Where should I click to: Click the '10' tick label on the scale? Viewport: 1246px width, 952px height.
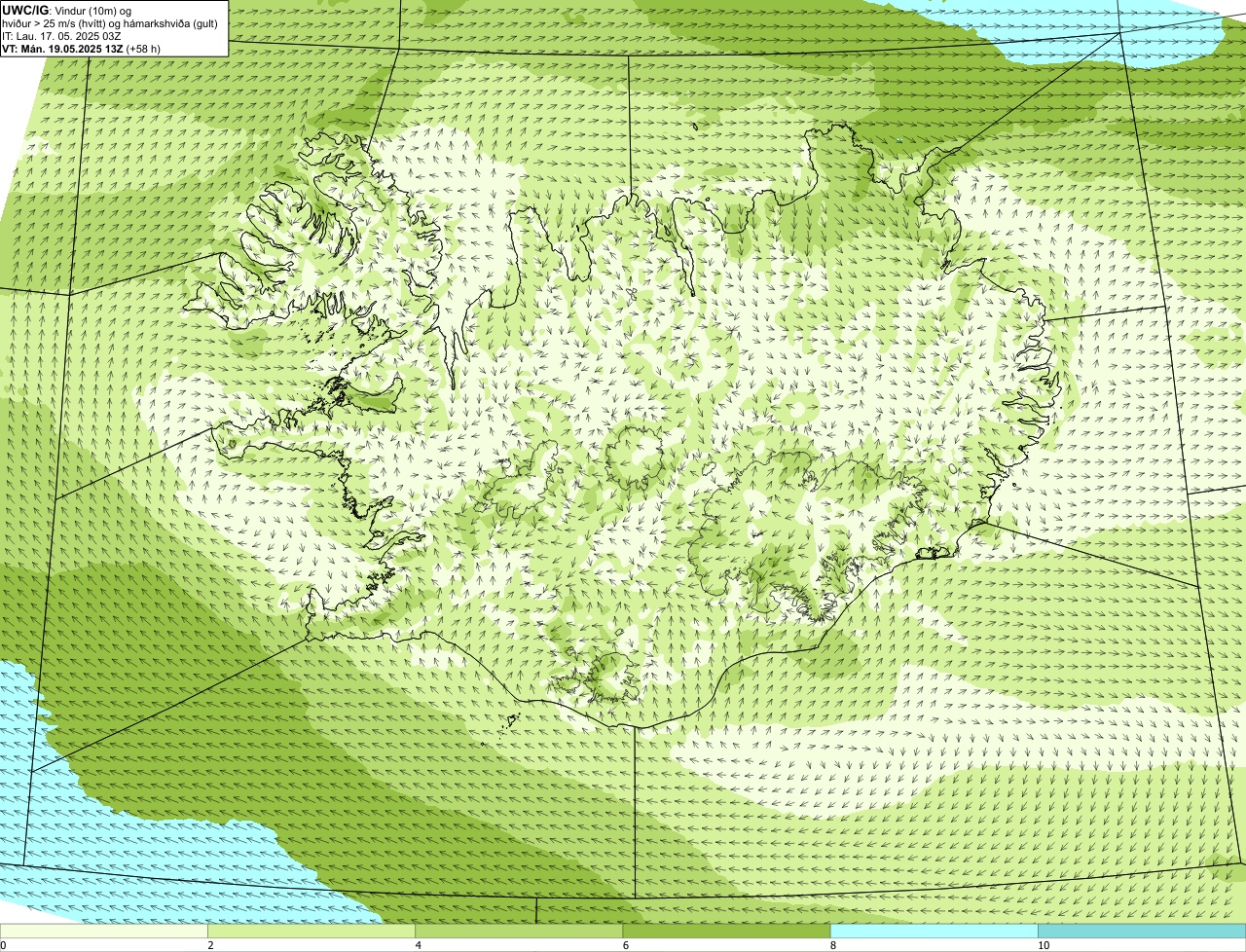(x=1044, y=945)
